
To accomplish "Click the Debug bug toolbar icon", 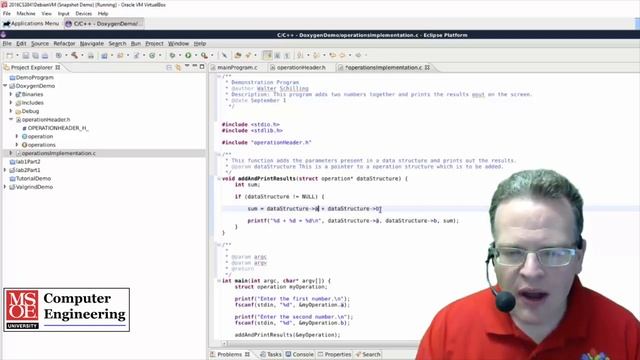I will (x=172, y=55).
